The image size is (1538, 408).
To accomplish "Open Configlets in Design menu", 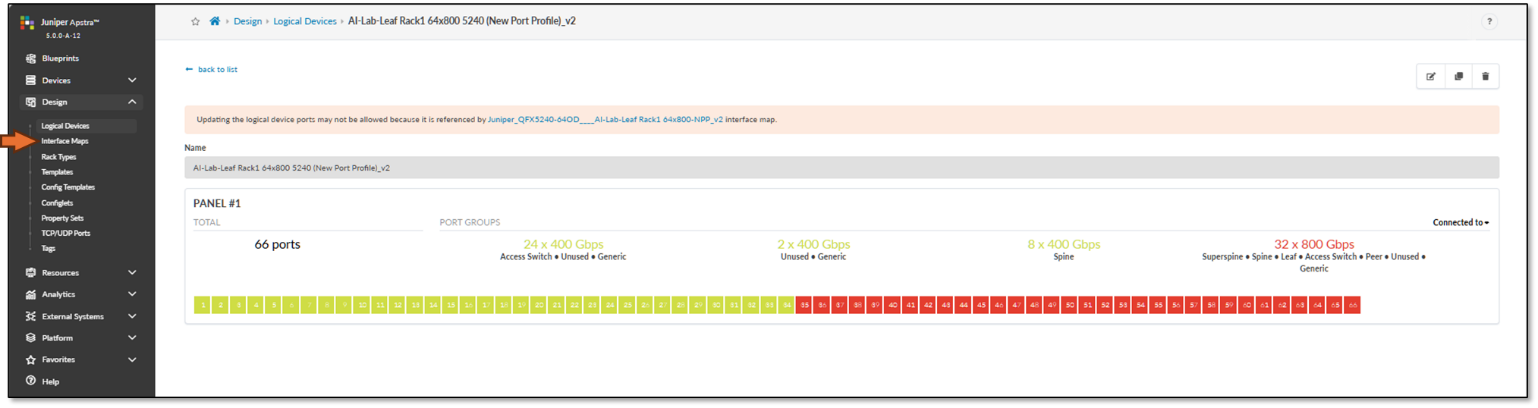I will point(57,203).
